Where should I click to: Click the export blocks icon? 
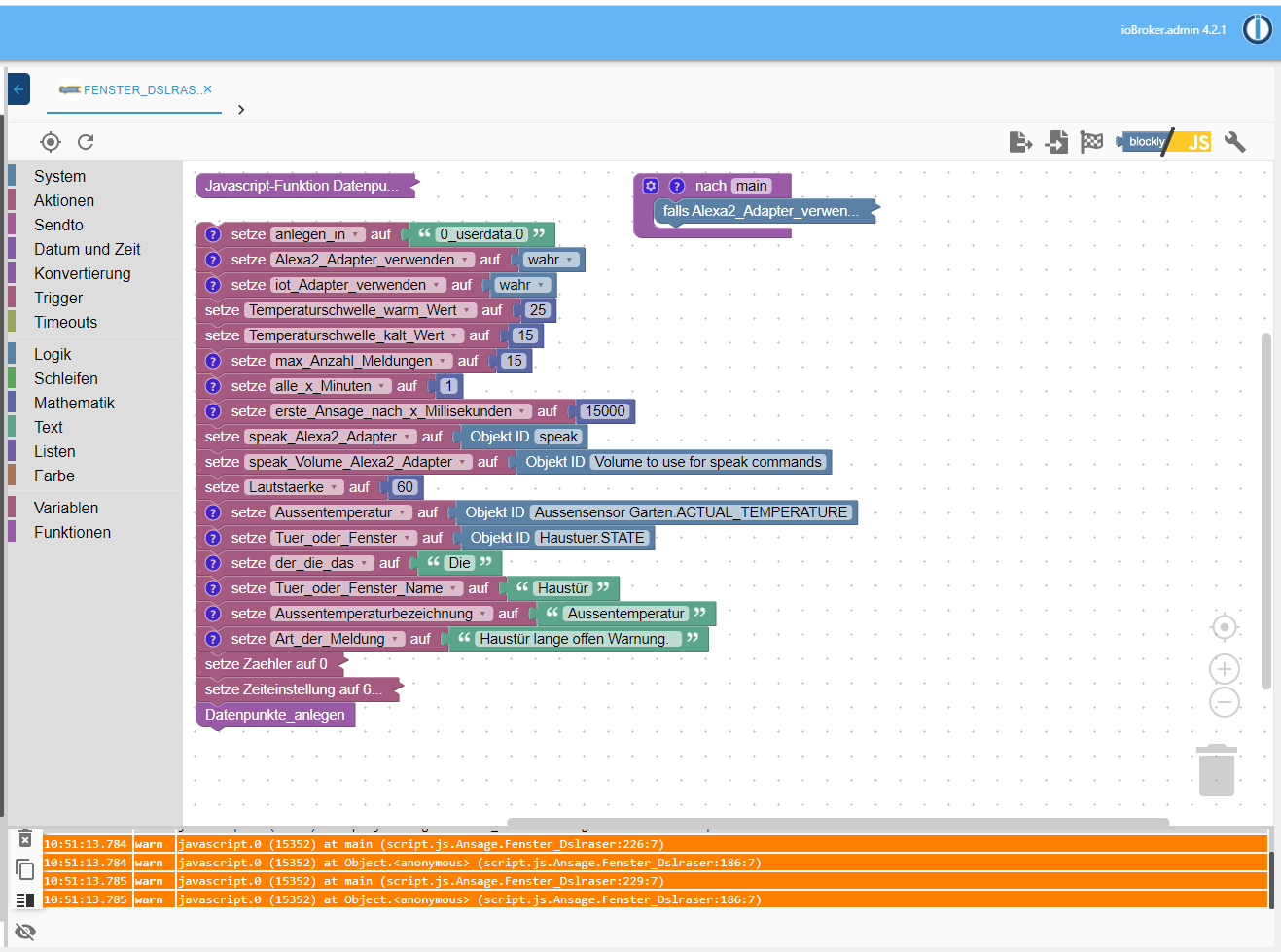tap(1020, 142)
